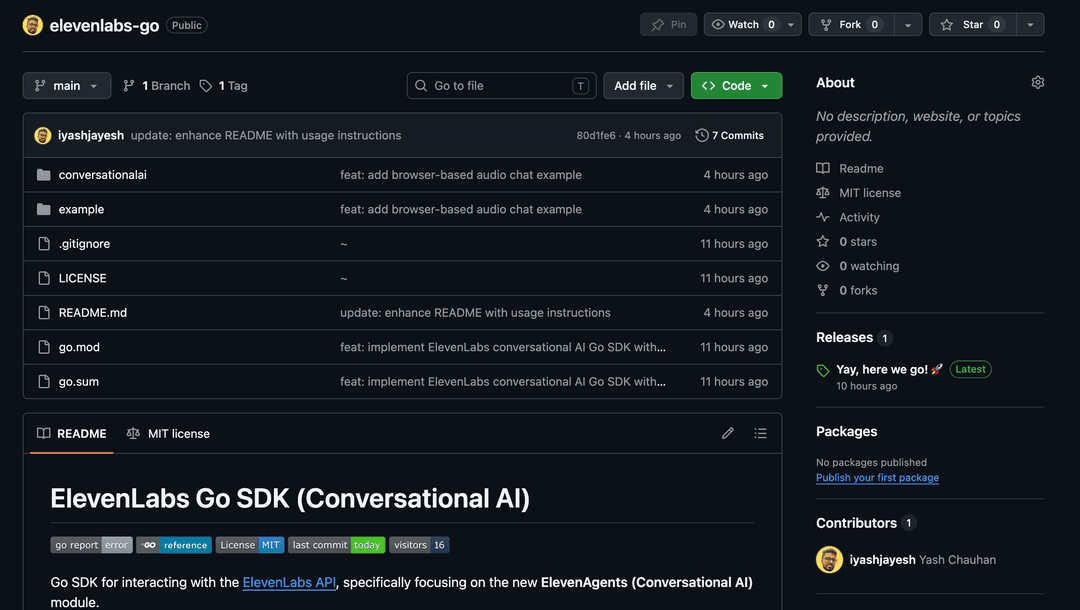
Task: Open About section settings via gear icon
Action: tap(1037, 82)
